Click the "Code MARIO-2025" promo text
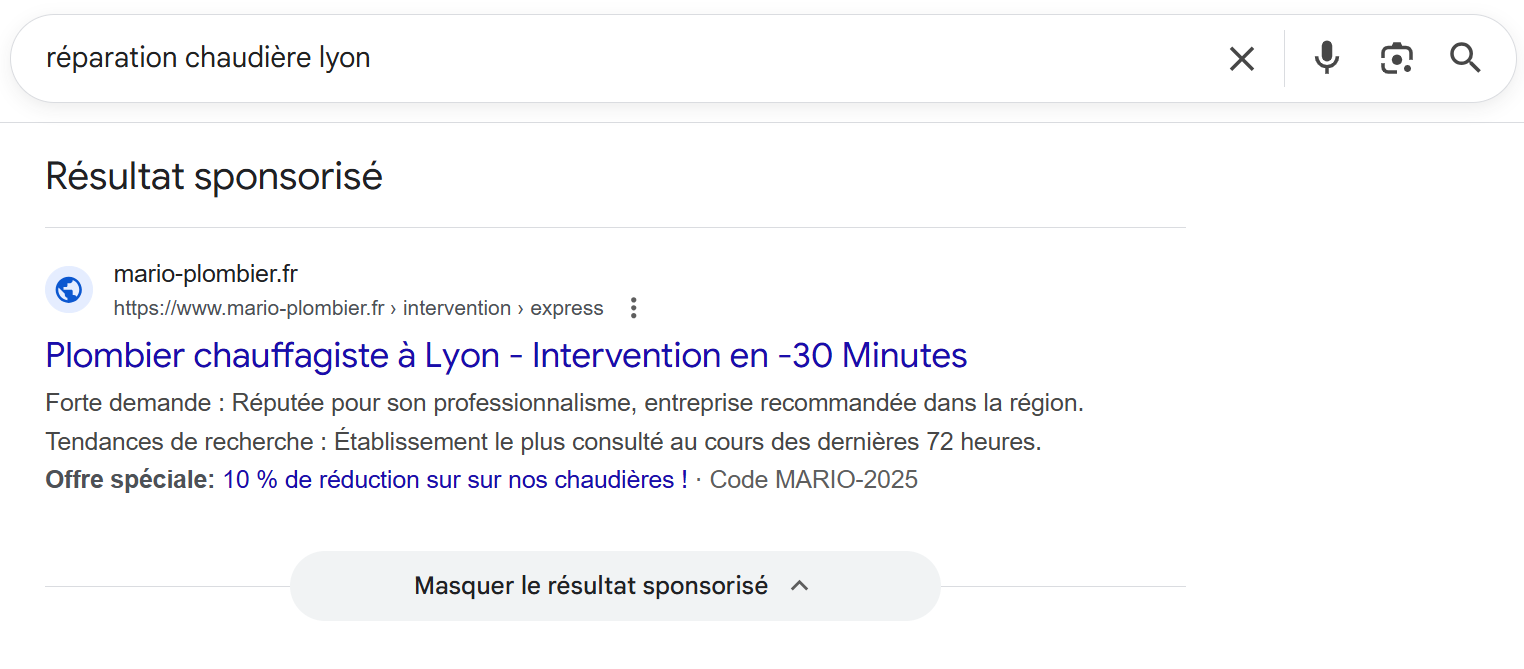This screenshot has height=669, width=1524. 813,480
